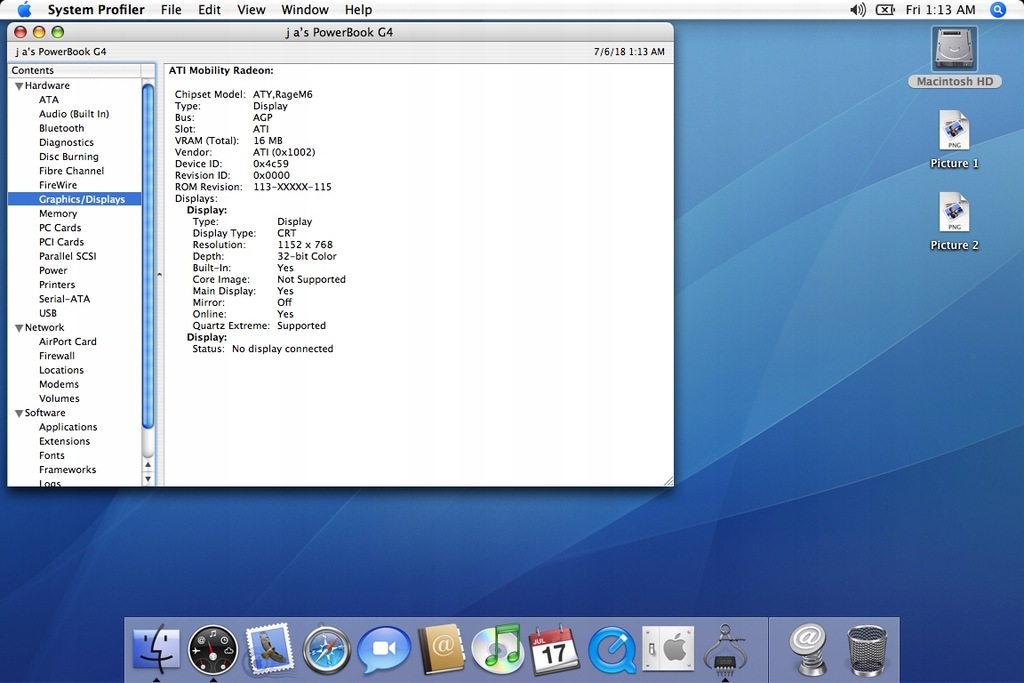Open Address Book in the Dock
Viewport: 1024px width, 683px height.
click(441, 649)
